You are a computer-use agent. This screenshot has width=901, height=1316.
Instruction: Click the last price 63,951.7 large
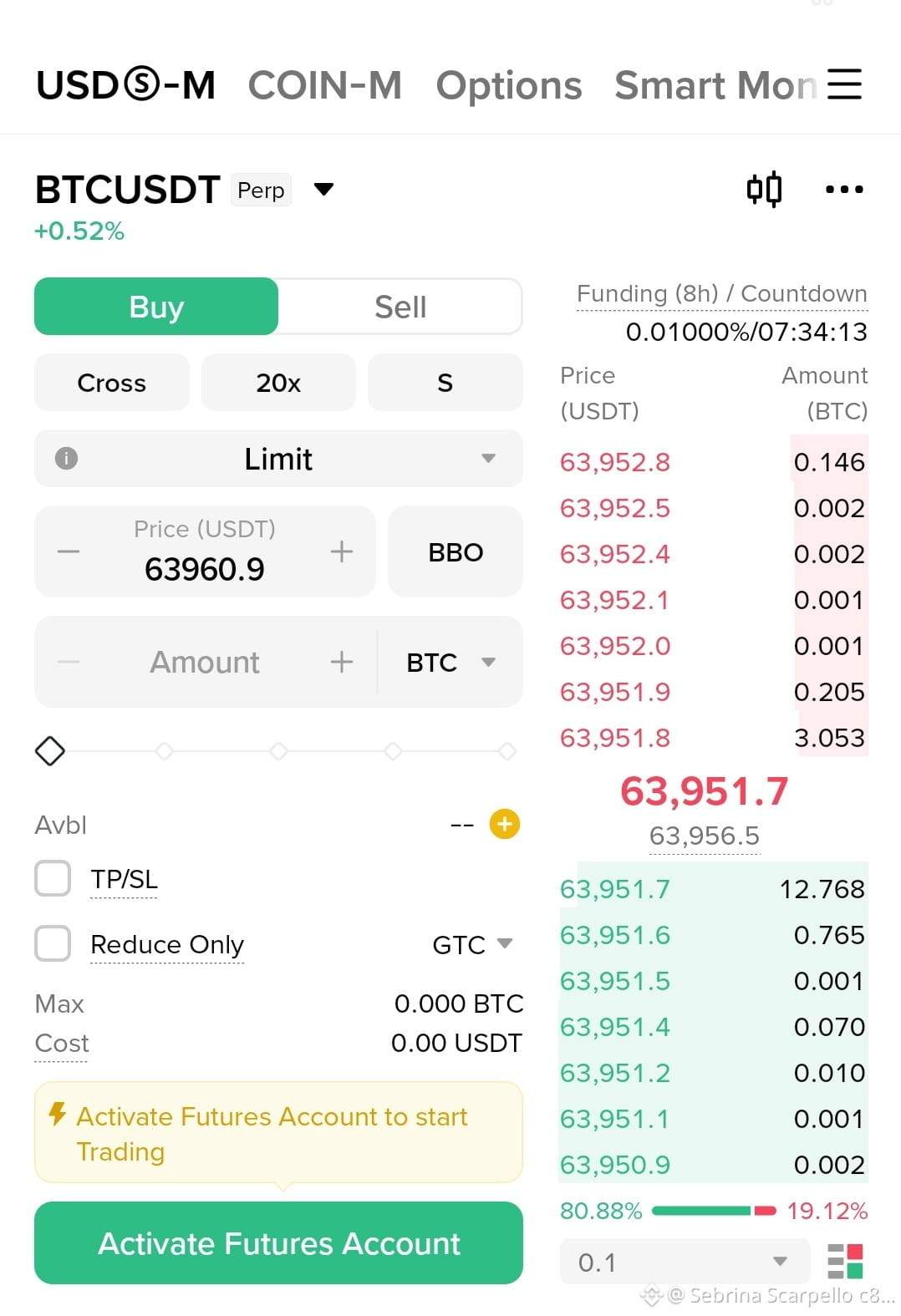tap(704, 790)
